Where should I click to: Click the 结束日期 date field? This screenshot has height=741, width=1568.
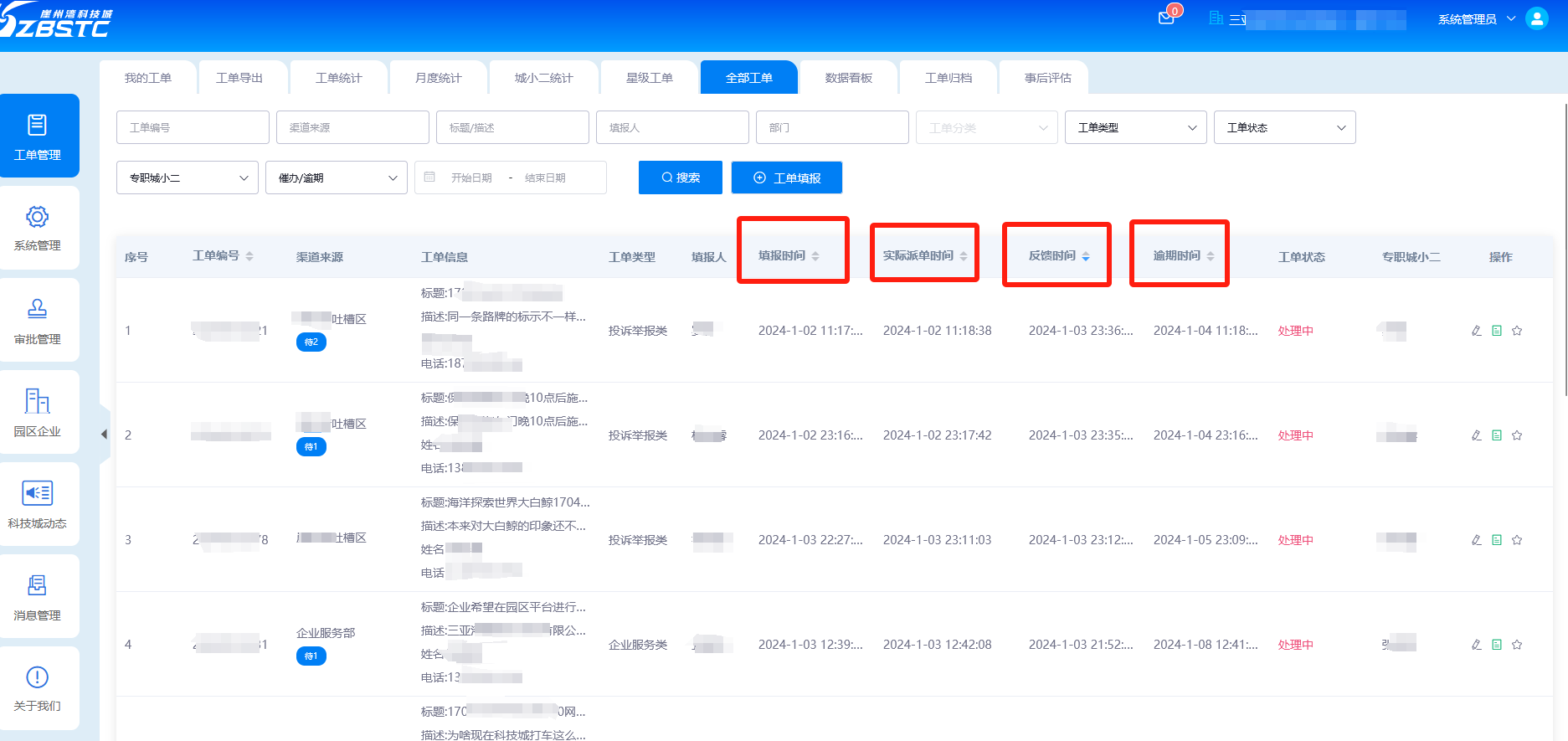click(545, 178)
